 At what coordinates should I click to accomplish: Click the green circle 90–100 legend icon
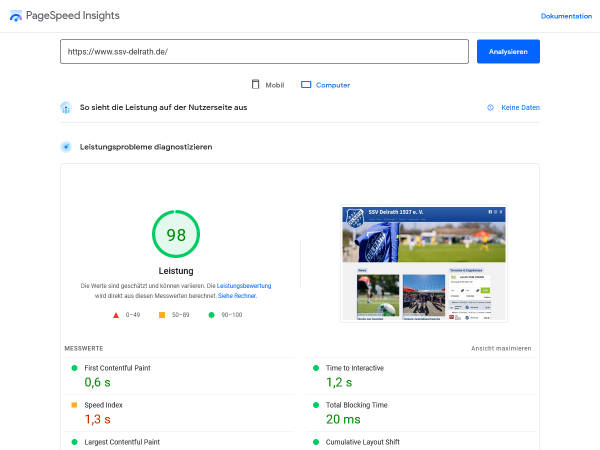[211, 315]
